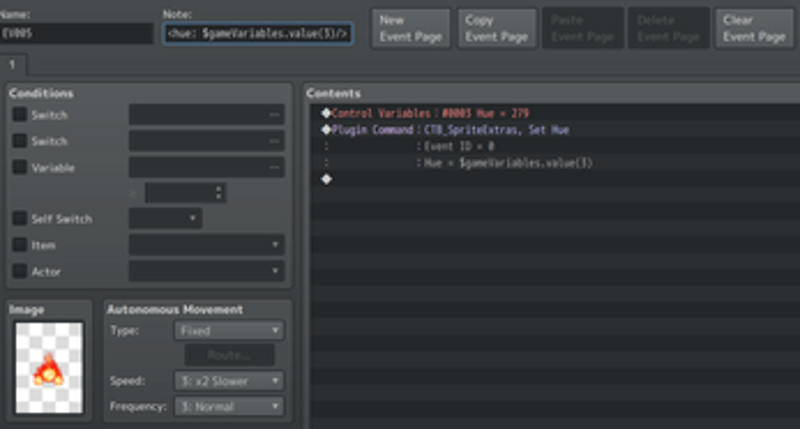Click the diamond marker beside Control Variables
This screenshot has width=800, height=429.
(326, 113)
